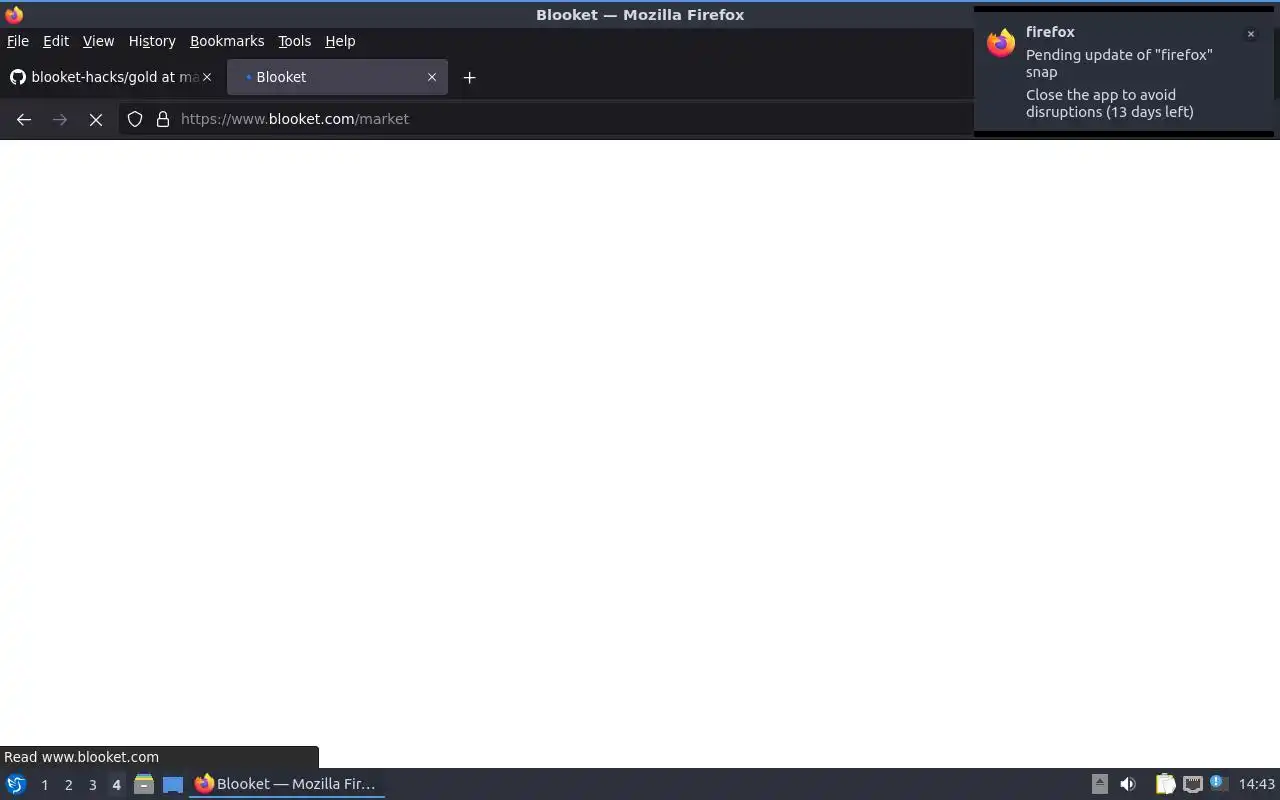
Task: Close the Blooket tab
Action: 432,77
